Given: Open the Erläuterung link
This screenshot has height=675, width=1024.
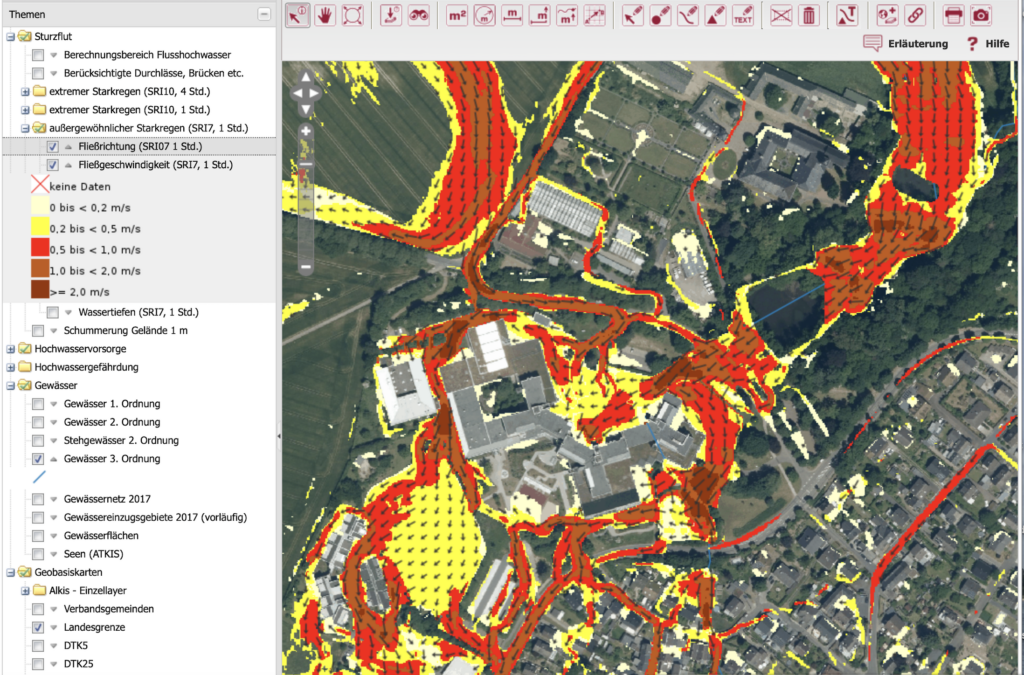Looking at the screenshot, I should (x=905, y=44).
